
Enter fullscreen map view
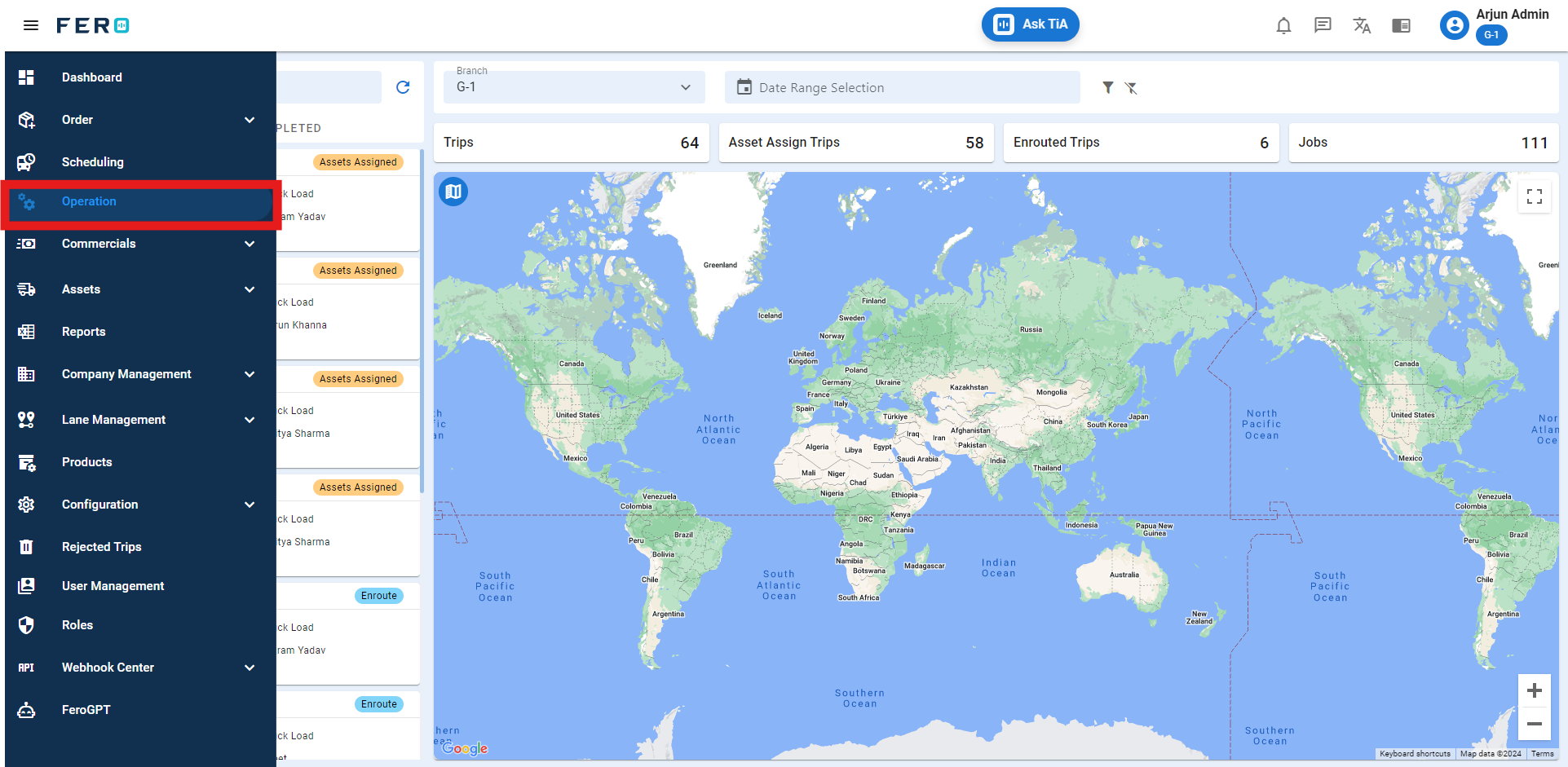click(1534, 196)
